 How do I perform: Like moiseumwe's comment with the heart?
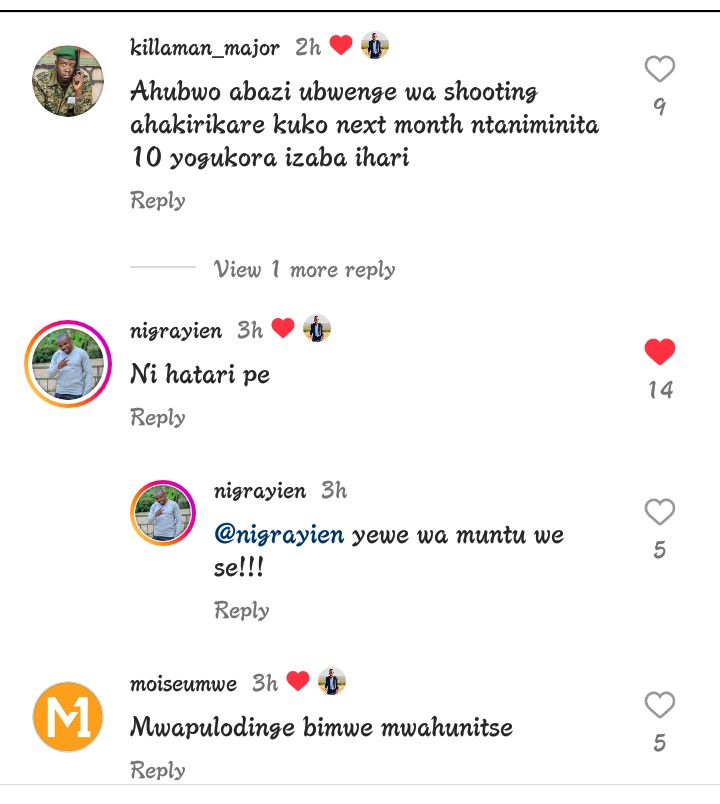(659, 705)
